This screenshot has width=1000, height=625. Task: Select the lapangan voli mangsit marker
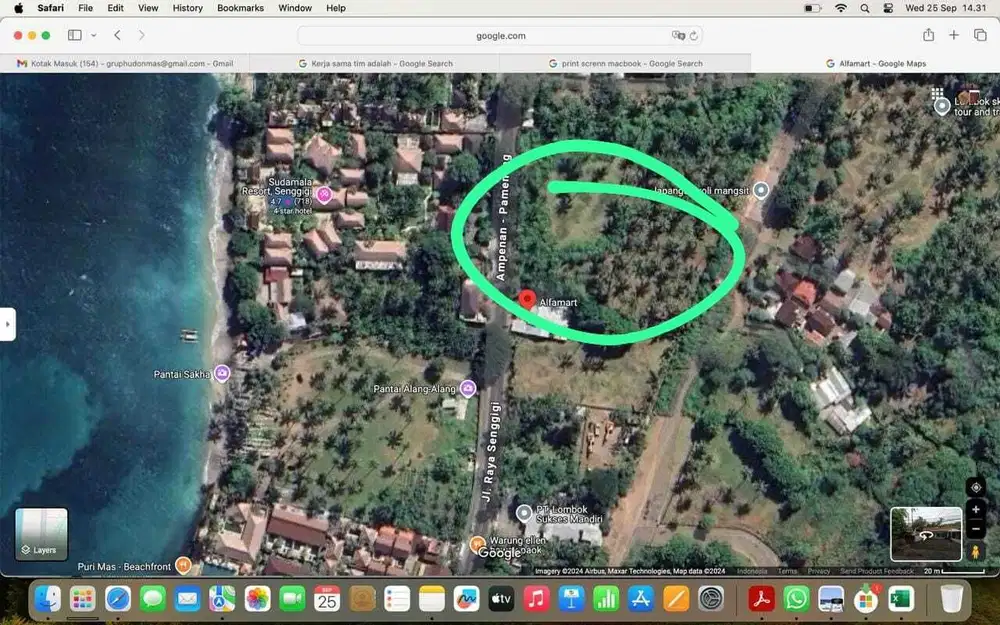click(759, 190)
